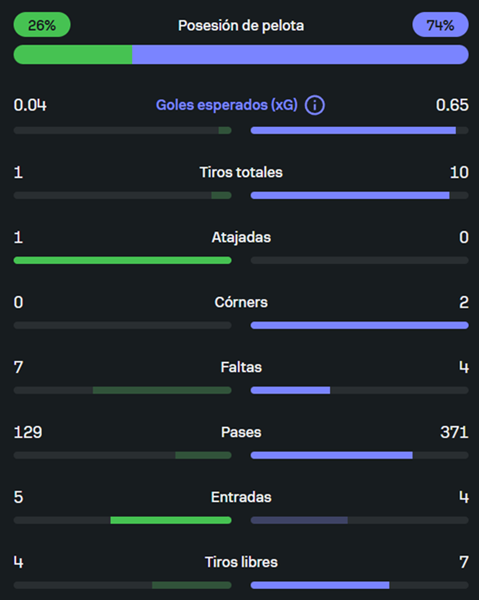479x600 pixels.
Task: Click the Pases value 371
Action: [x=454, y=432]
